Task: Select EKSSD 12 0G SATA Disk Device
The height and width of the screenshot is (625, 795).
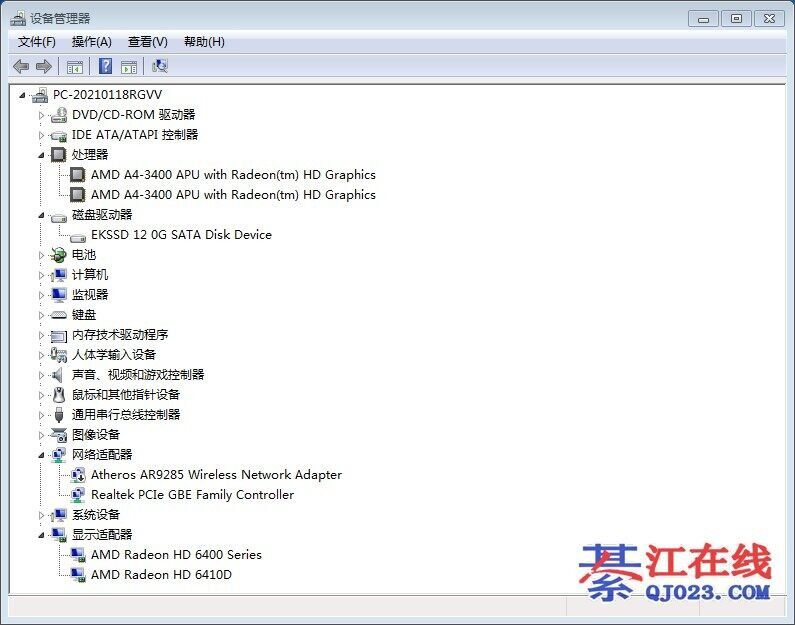Action: pyautogui.click(x=182, y=235)
